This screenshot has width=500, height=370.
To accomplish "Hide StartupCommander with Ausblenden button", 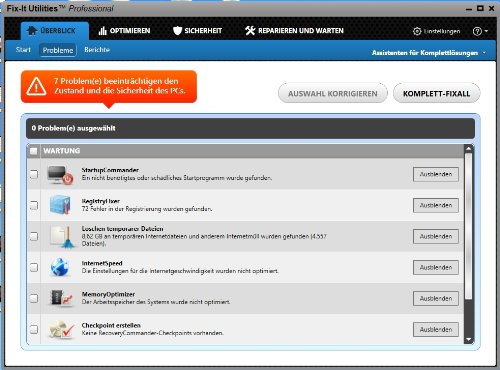I will 436,174.
